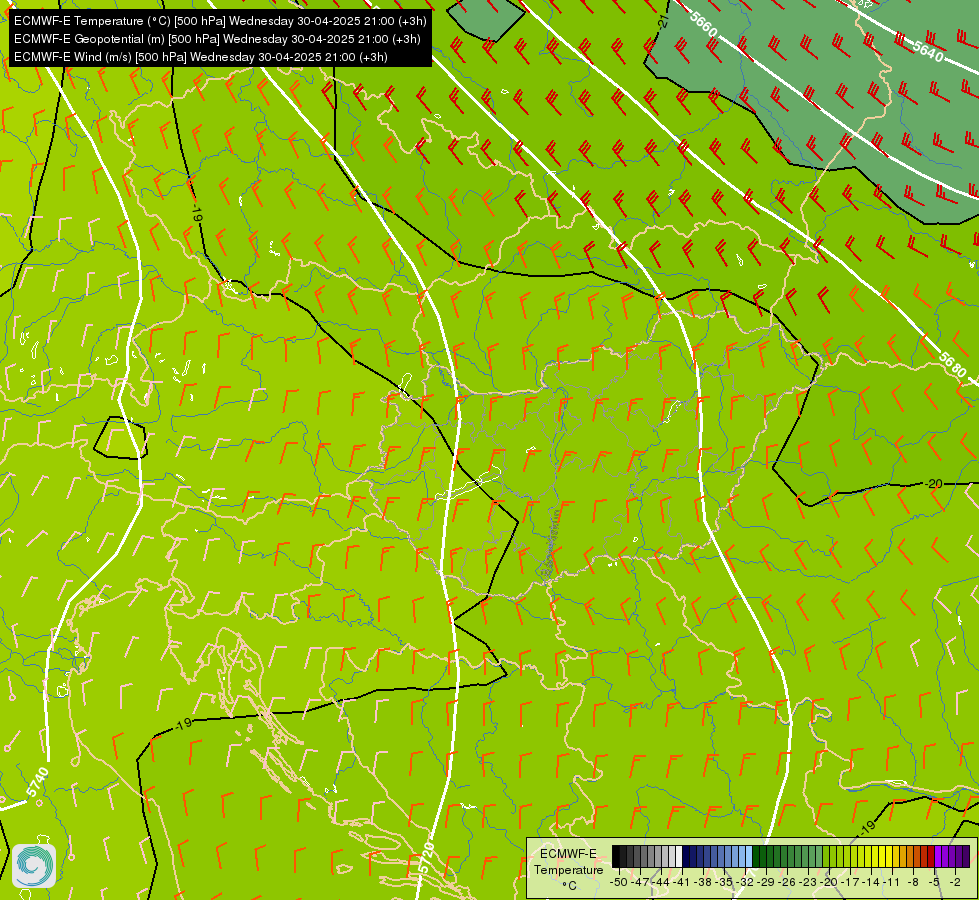Viewport: 979px width, 900px height.
Task: Click the black swatch at the legend's left end
Action: [616, 856]
